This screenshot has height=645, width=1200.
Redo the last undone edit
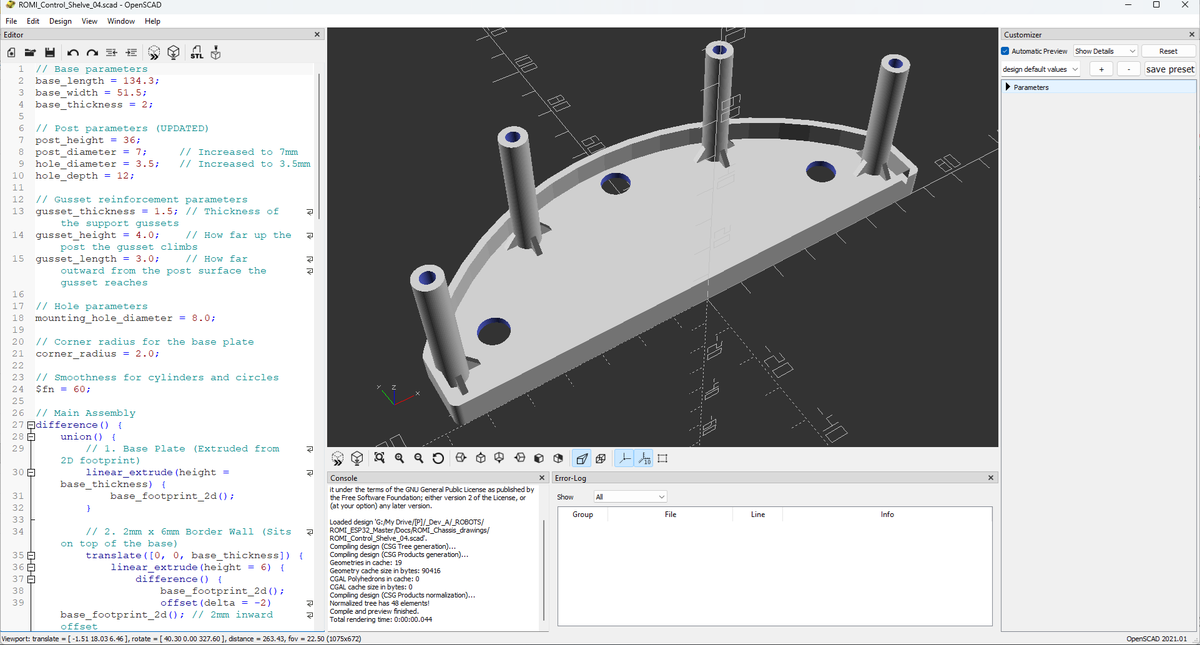[93, 52]
